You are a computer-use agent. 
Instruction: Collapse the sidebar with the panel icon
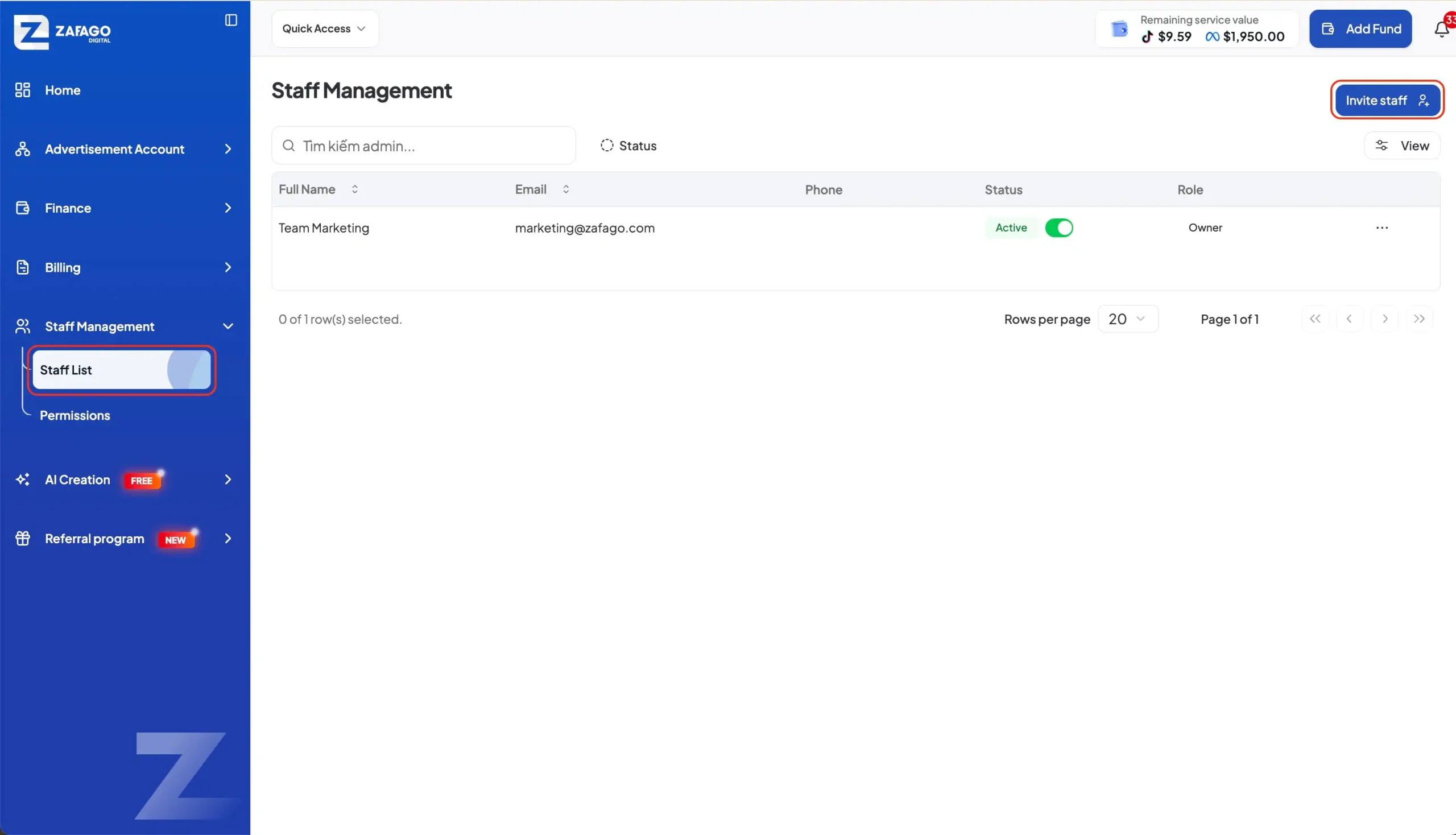[x=230, y=20]
